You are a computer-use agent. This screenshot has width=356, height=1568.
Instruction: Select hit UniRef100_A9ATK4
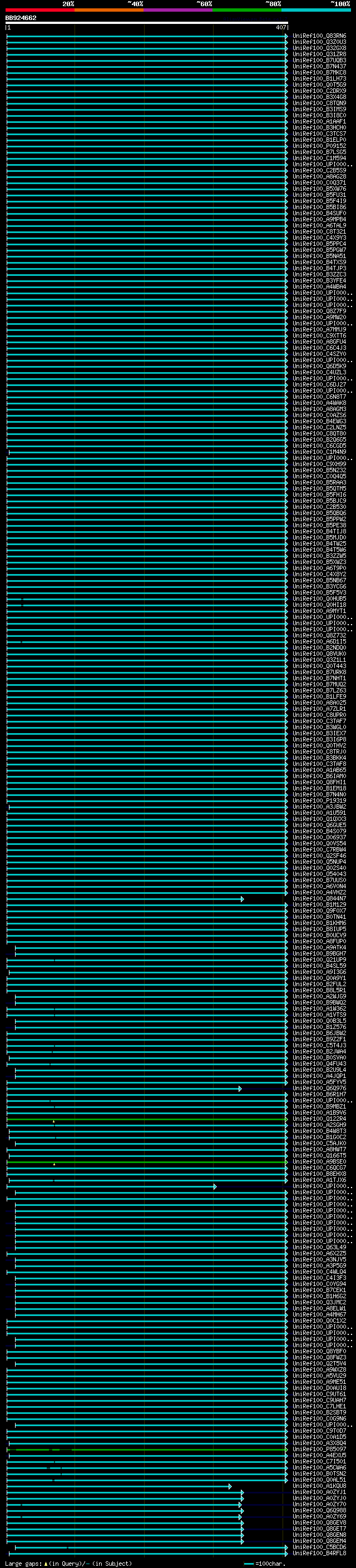(x=319, y=948)
